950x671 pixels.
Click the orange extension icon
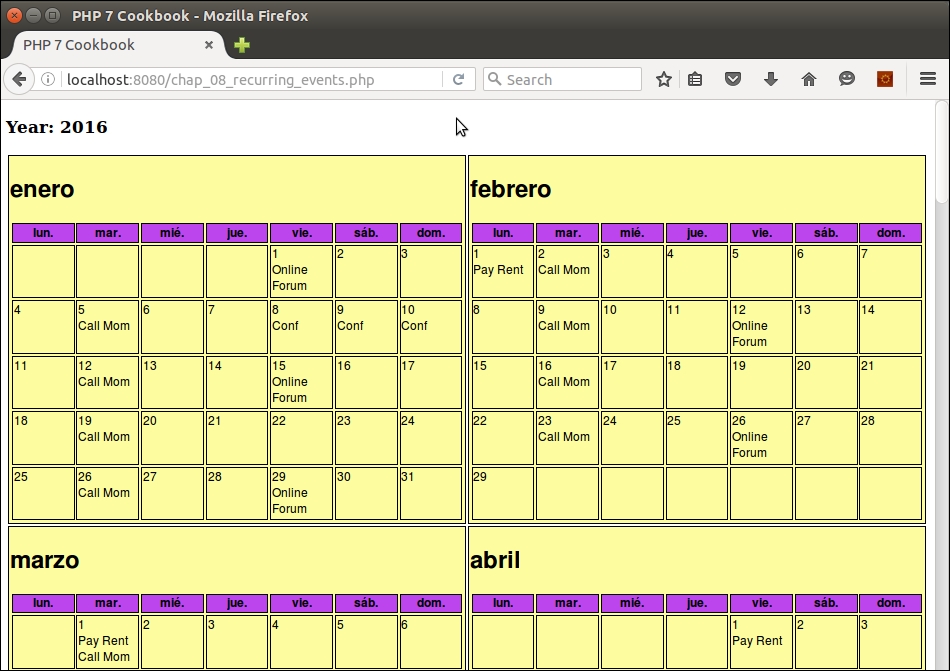click(x=884, y=79)
